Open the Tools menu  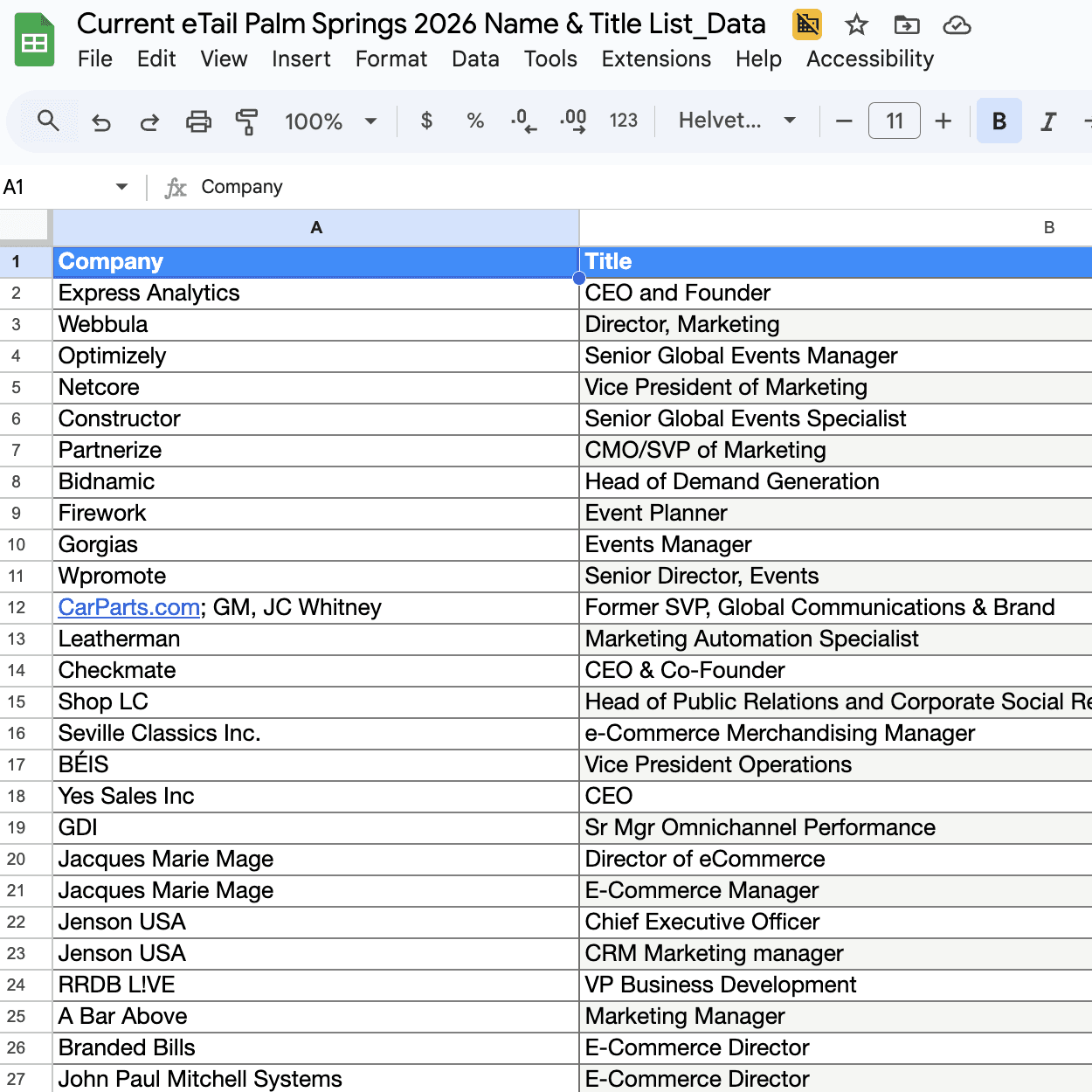[550, 59]
